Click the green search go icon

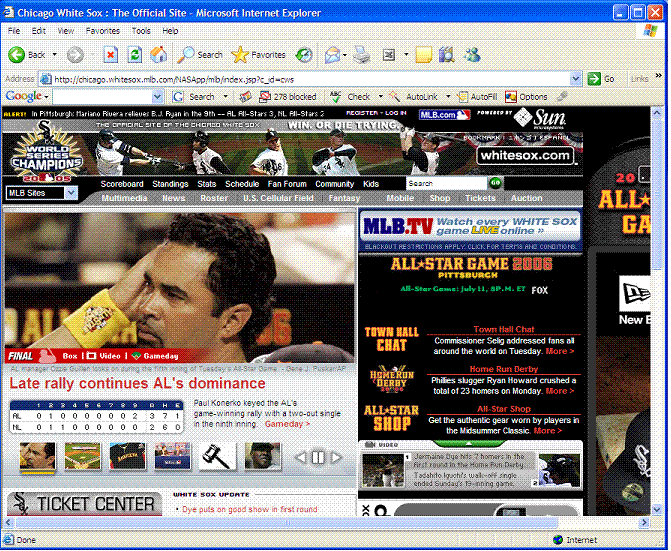[495, 184]
